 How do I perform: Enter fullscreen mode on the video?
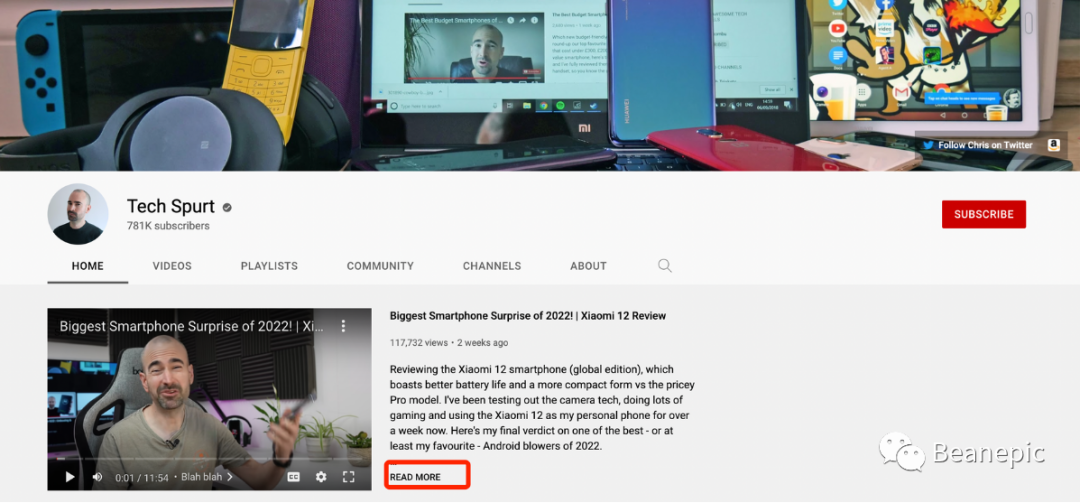349,477
